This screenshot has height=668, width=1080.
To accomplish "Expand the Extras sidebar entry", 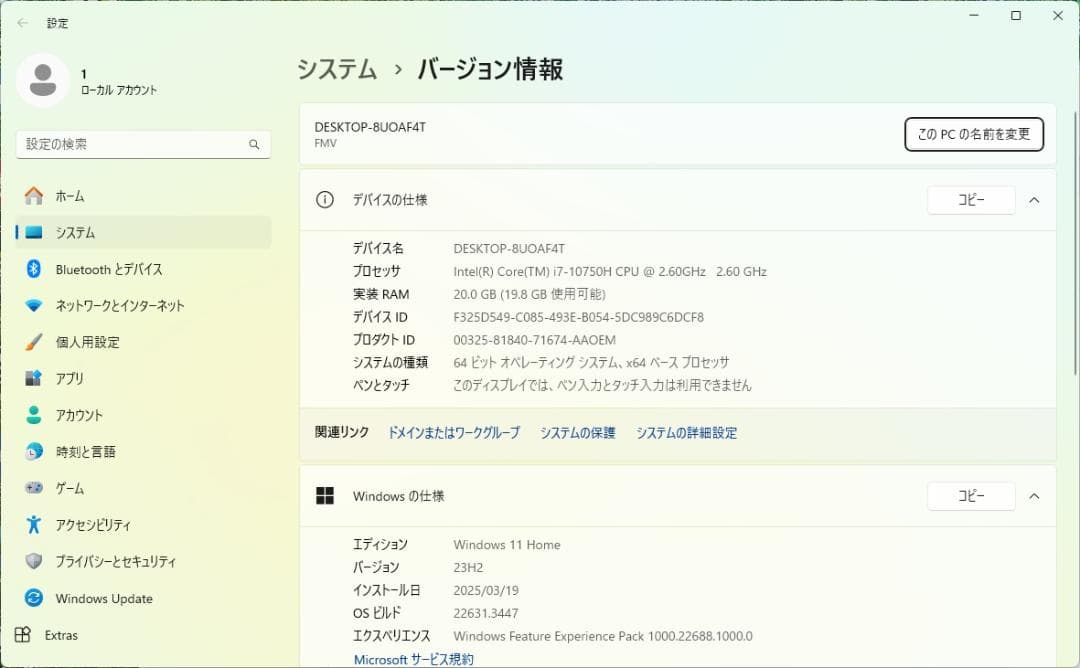I will click(x=62, y=634).
